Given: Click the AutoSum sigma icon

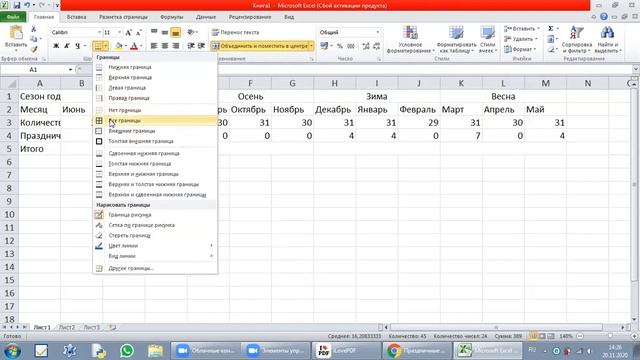Looking at the screenshot, I should pyautogui.click(x=551, y=29).
